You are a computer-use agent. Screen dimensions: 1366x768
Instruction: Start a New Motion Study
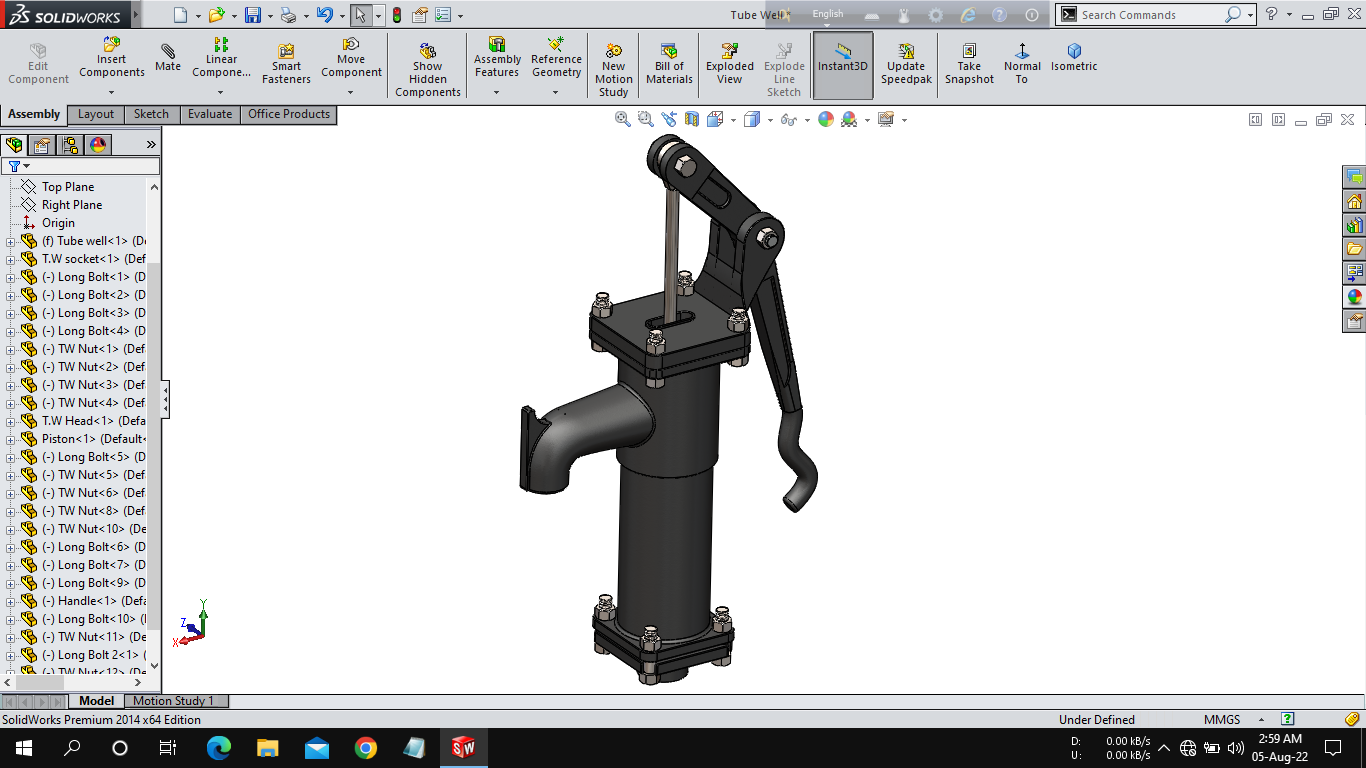614,70
